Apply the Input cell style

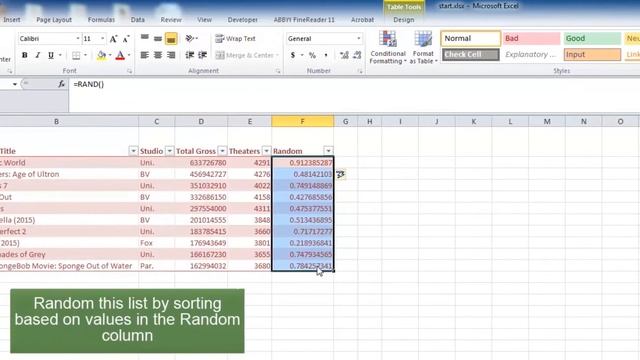click(x=592, y=54)
